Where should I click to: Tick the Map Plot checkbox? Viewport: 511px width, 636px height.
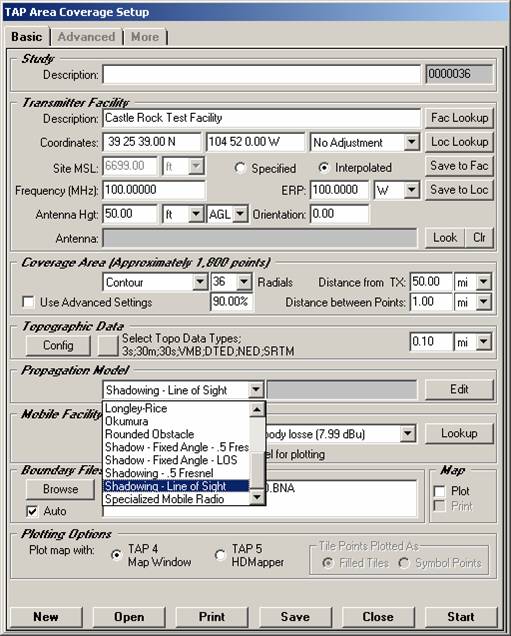[440, 491]
